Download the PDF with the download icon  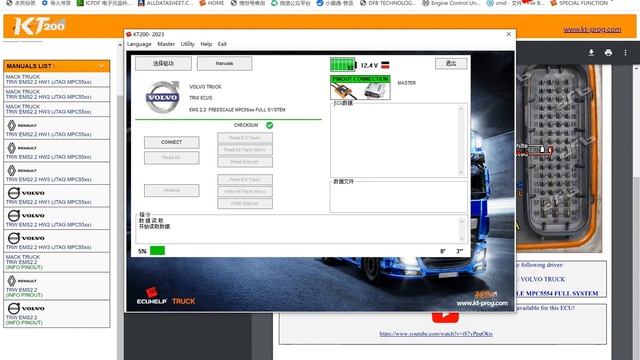point(591,53)
